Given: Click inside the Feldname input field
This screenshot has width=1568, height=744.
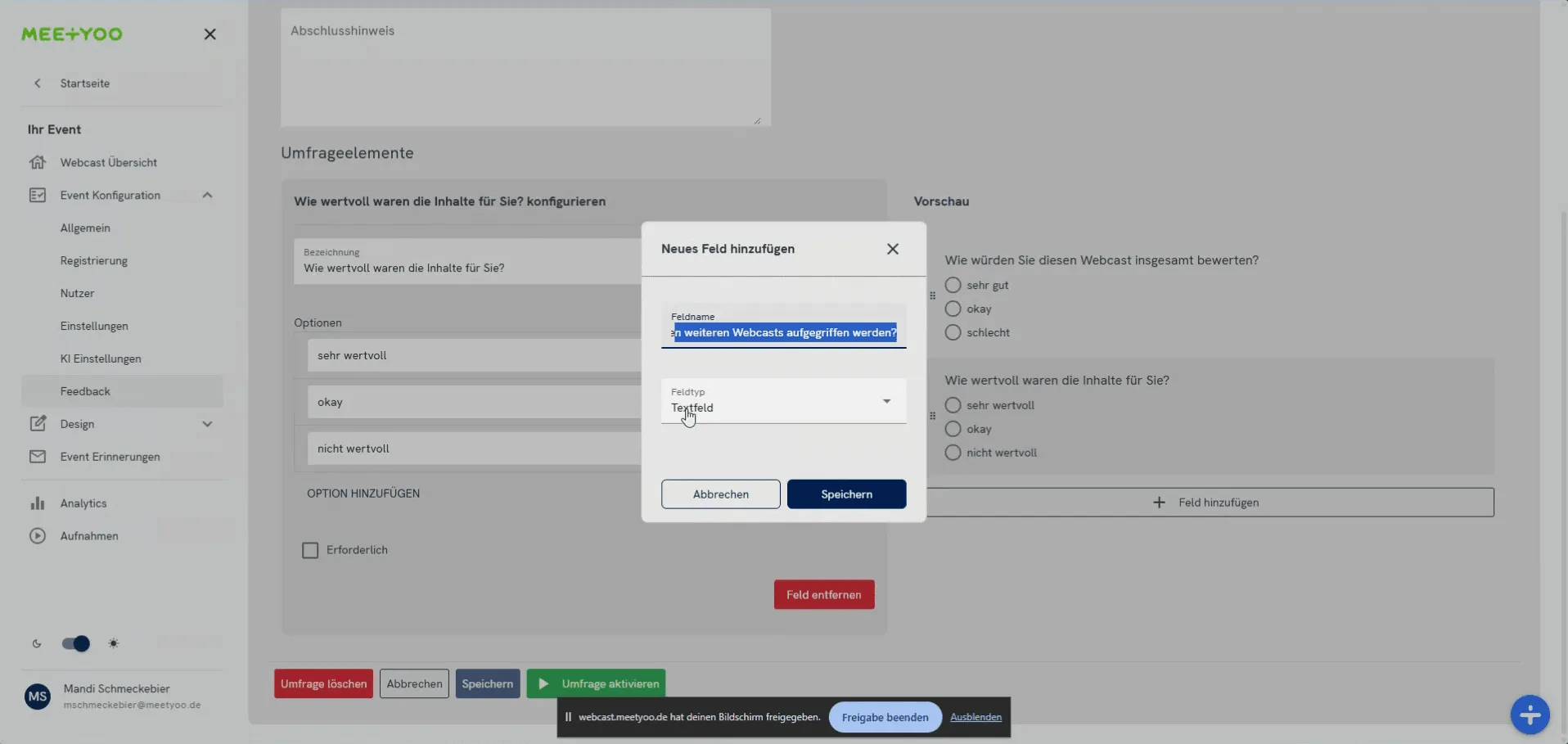Looking at the screenshot, I should pos(783,332).
